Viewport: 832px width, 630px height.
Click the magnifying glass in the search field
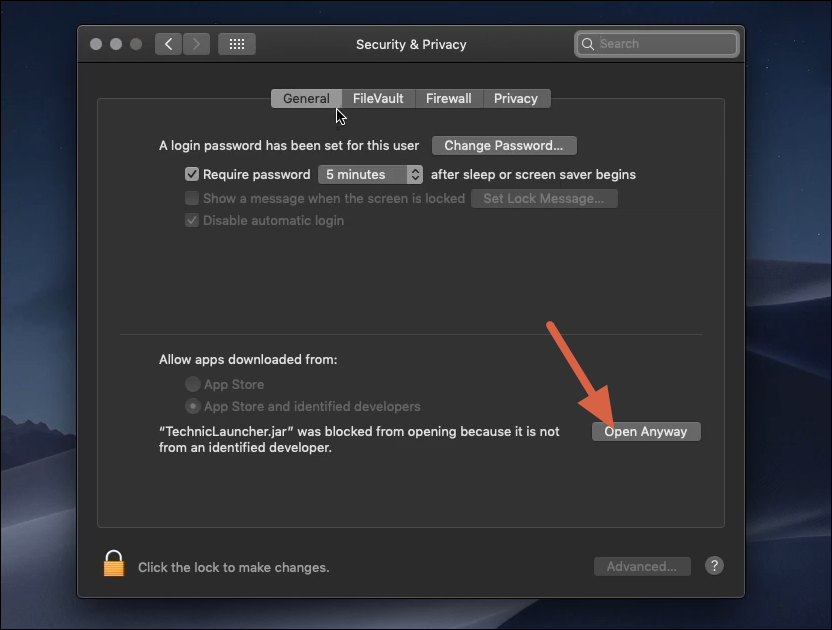coord(590,44)
